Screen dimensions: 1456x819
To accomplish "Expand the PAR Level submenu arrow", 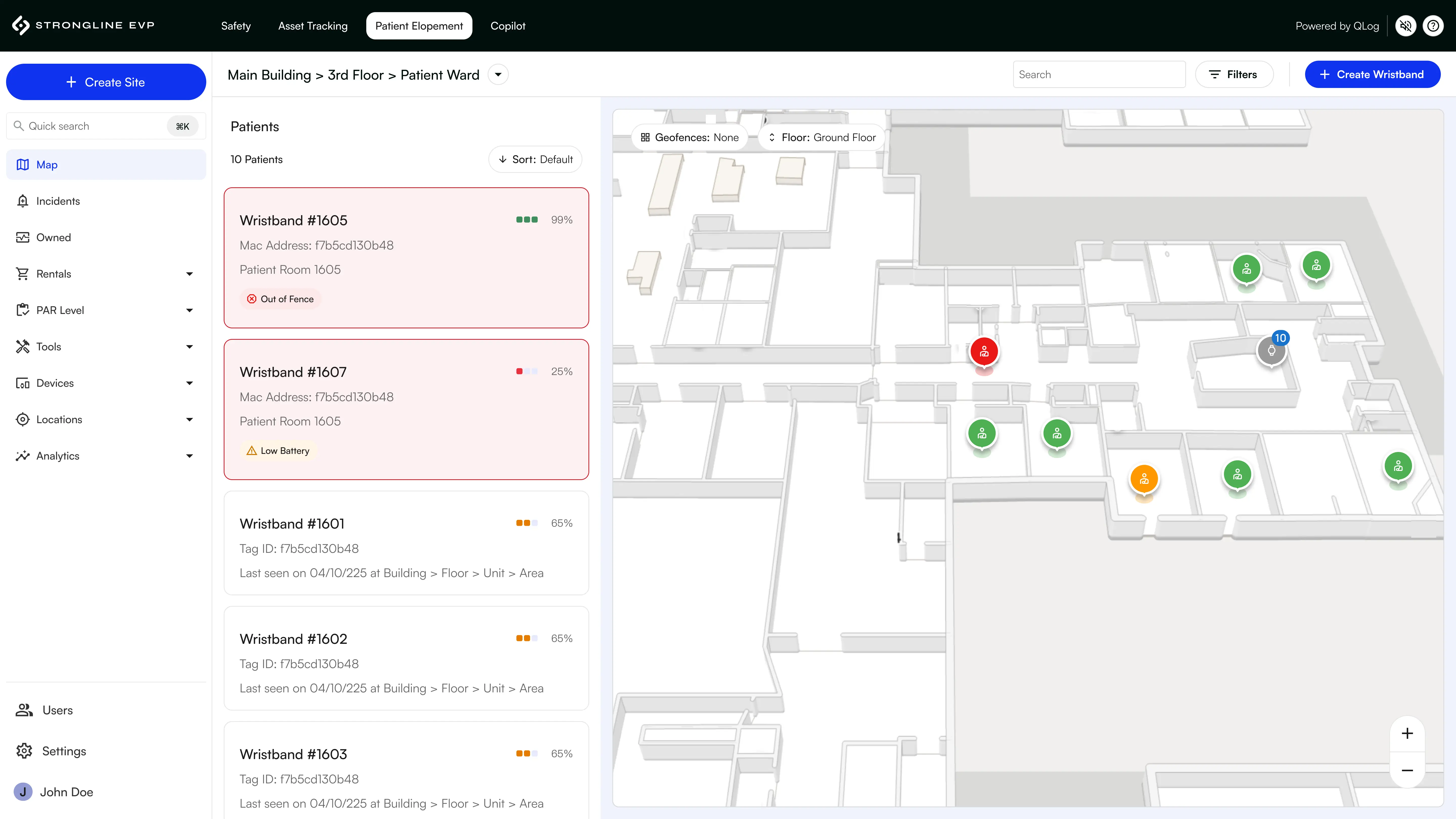I will pyautogui.click(x=189, y=310).
